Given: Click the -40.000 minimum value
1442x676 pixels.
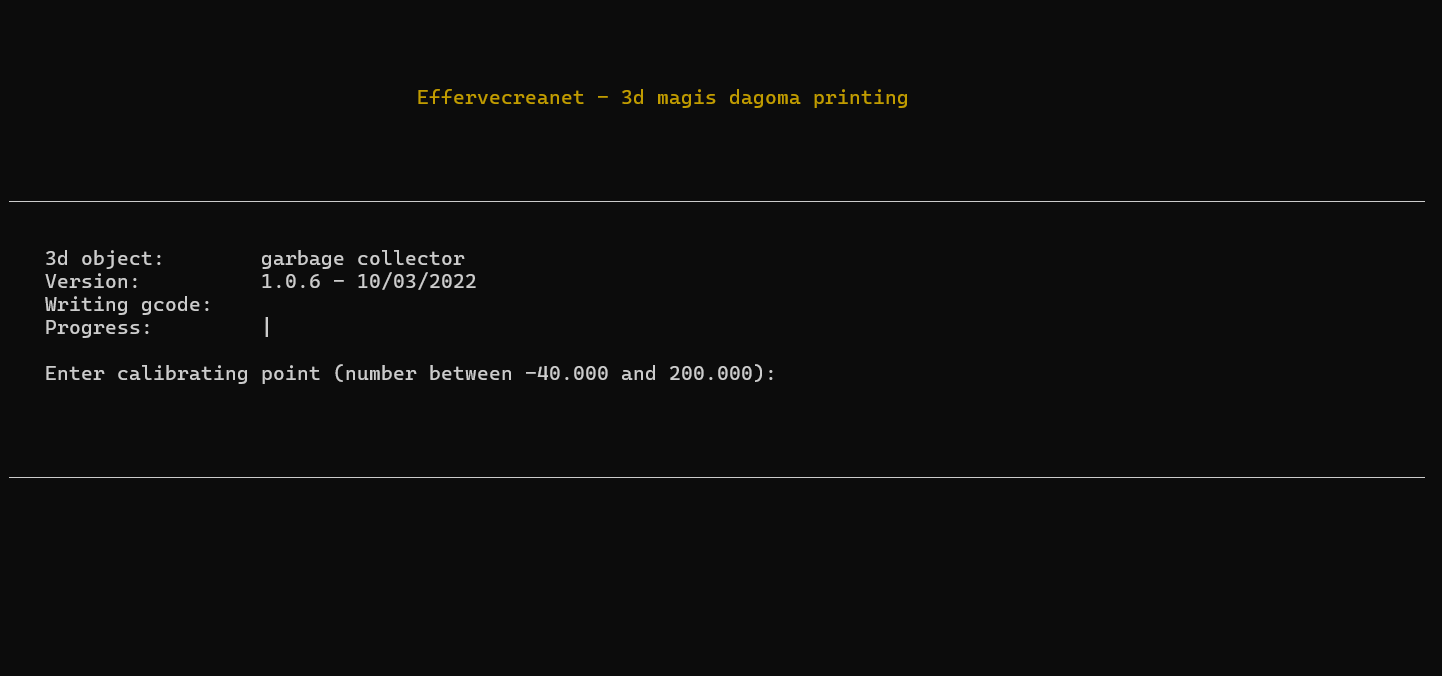Looking at the screenshot, I should pos(567,374).
